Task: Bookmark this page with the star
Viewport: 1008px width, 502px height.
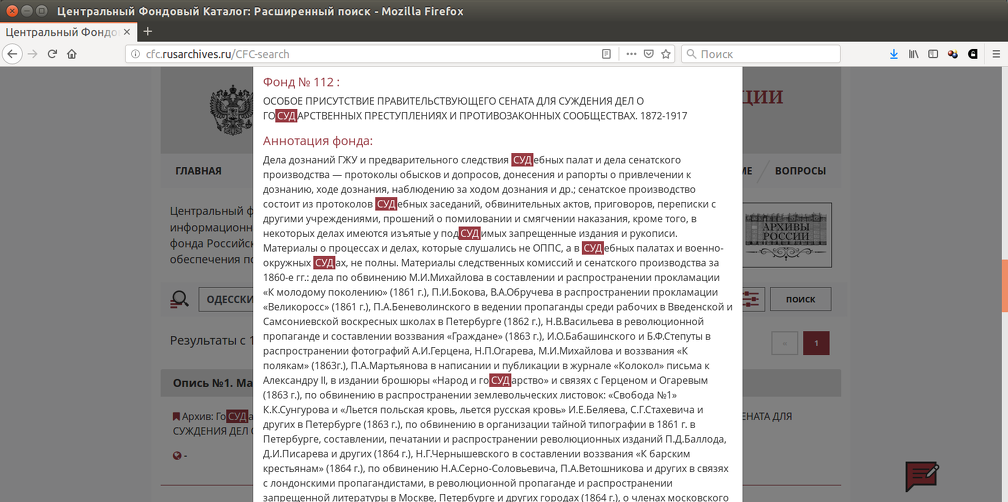Action: tap(666, 54)
